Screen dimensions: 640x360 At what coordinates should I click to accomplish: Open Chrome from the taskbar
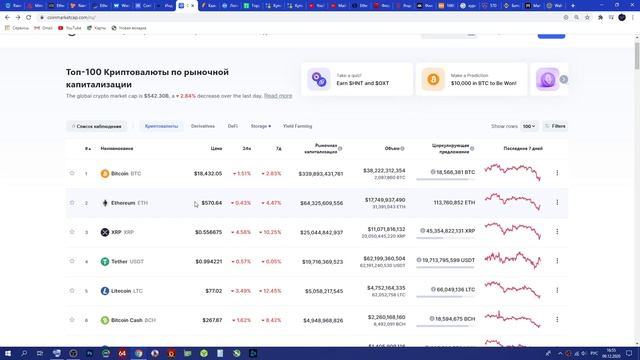[x=139, y=353]
